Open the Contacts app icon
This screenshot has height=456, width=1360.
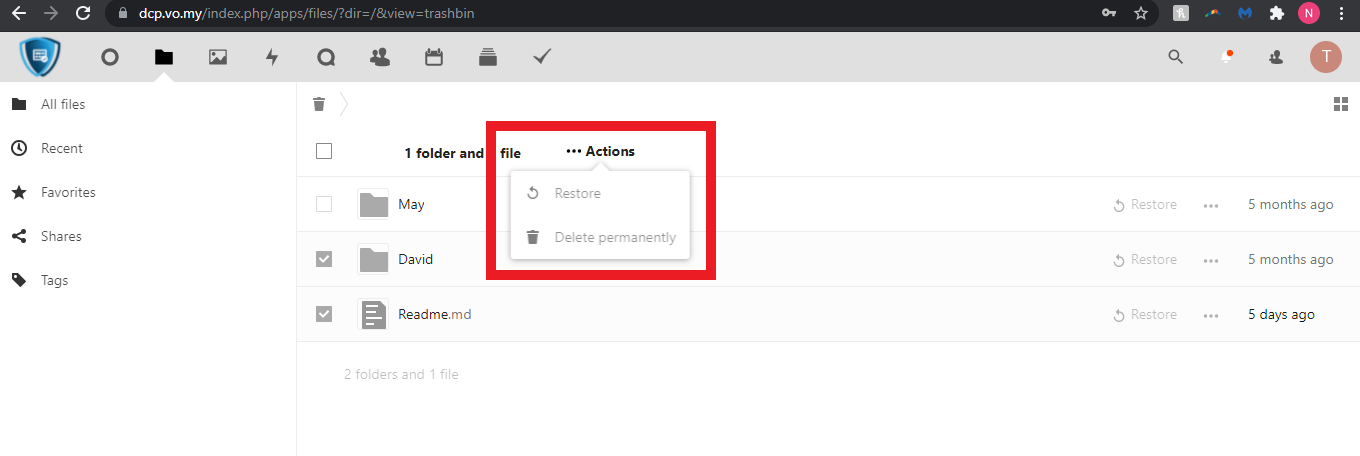pos(380,58)
